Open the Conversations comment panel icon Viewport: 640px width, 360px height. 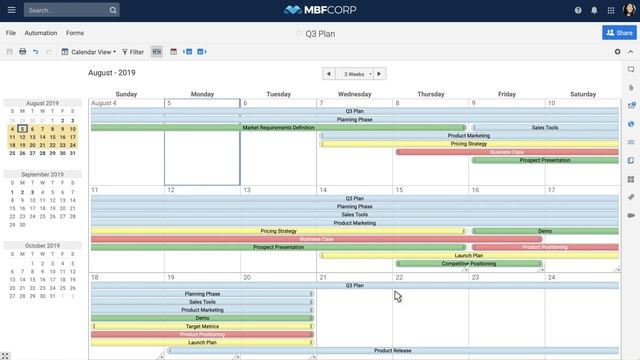[631, 69]
